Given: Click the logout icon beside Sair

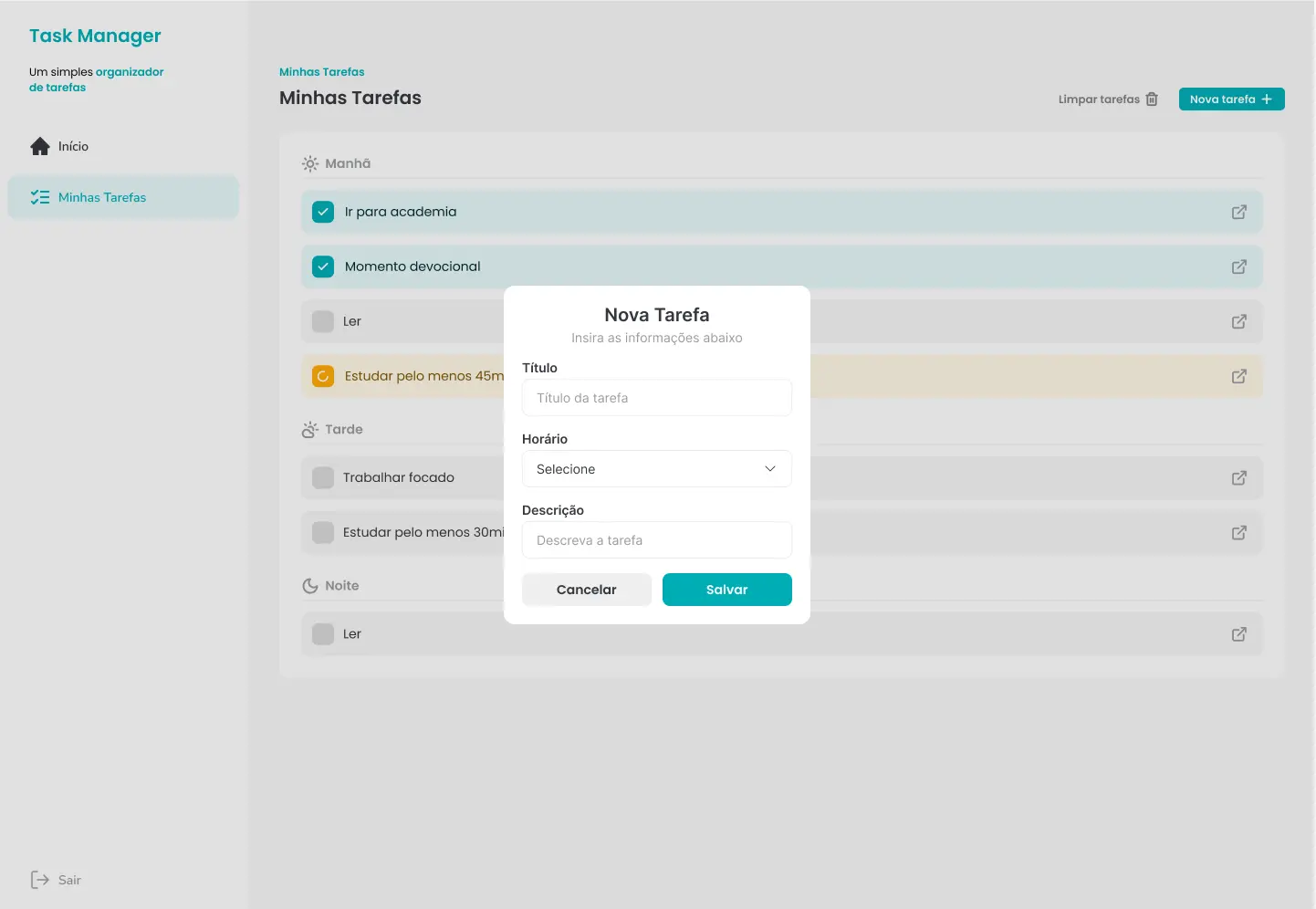Looking at the screenshot, I should click(x=40, y=880).
